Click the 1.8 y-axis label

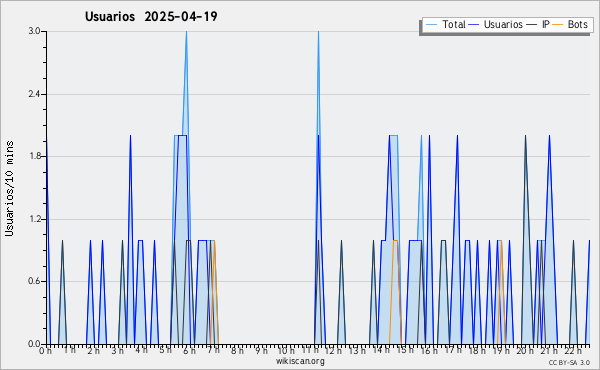tap(34, 156)
